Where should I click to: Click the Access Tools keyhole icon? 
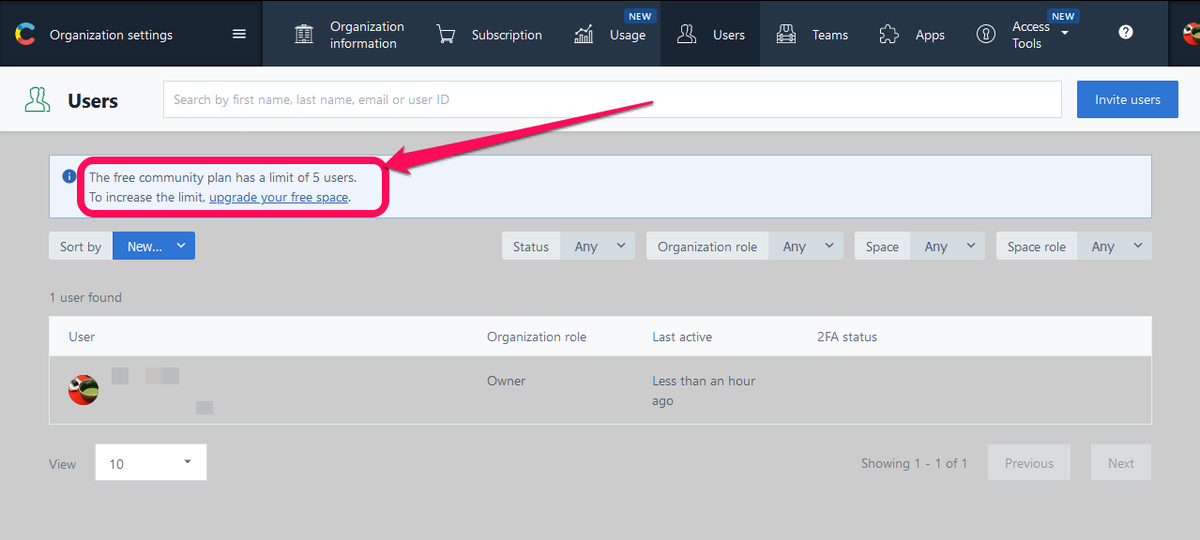coord(986,34)
